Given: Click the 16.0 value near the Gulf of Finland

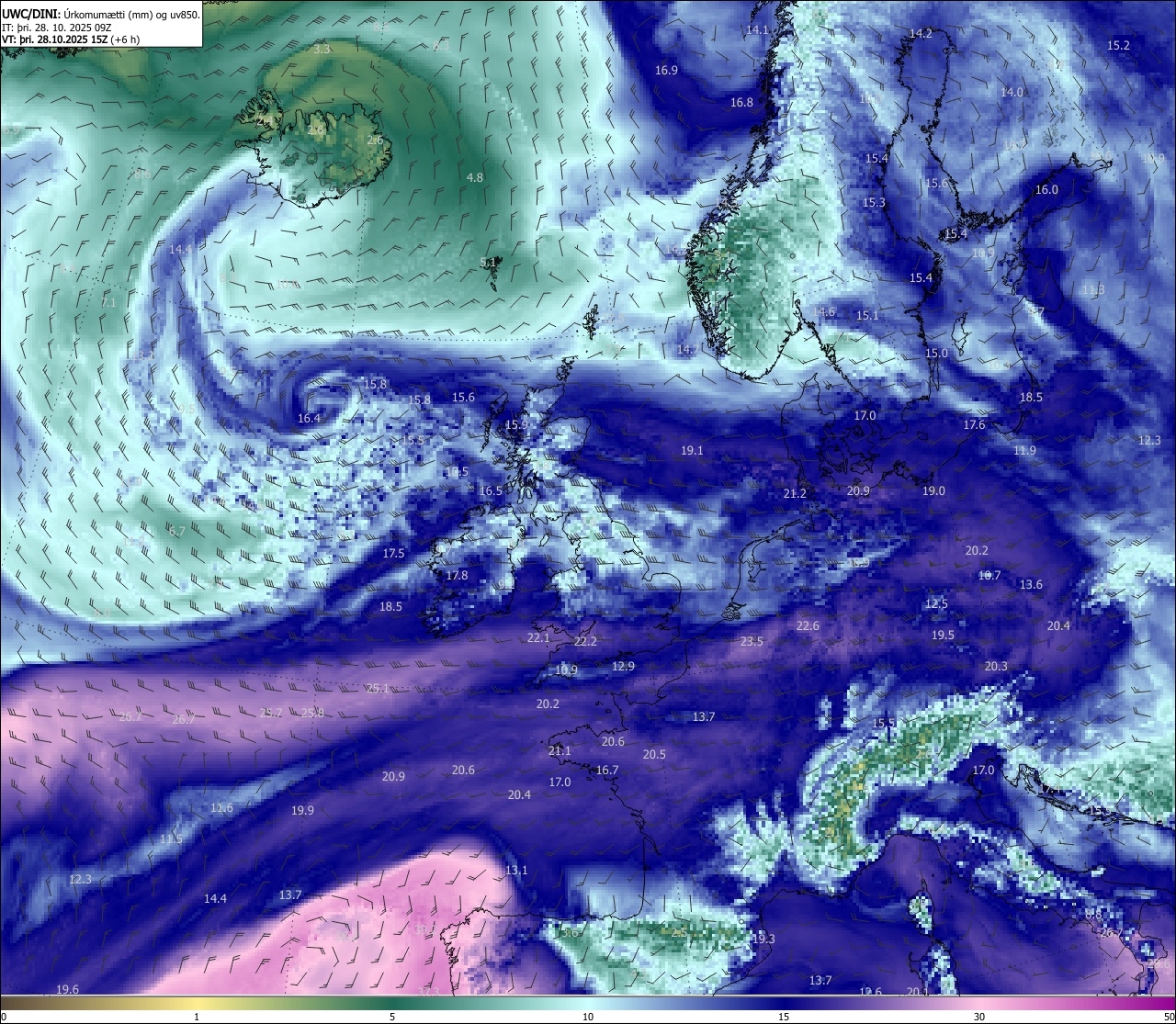Looking at the screenshot, I should (x=1046, y=190).
